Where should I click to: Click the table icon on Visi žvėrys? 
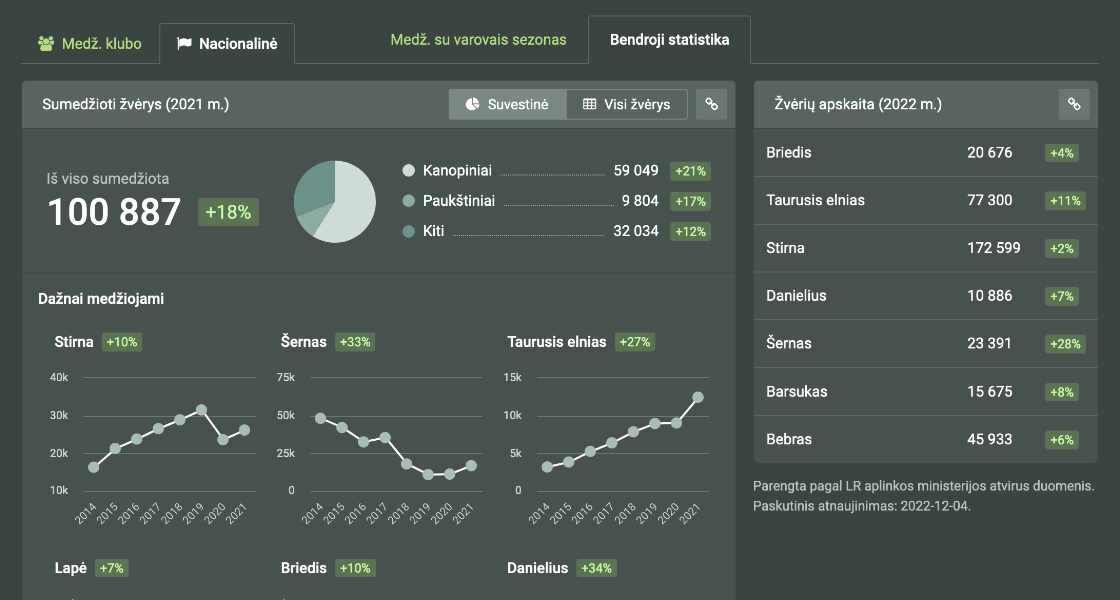[589, 104]
